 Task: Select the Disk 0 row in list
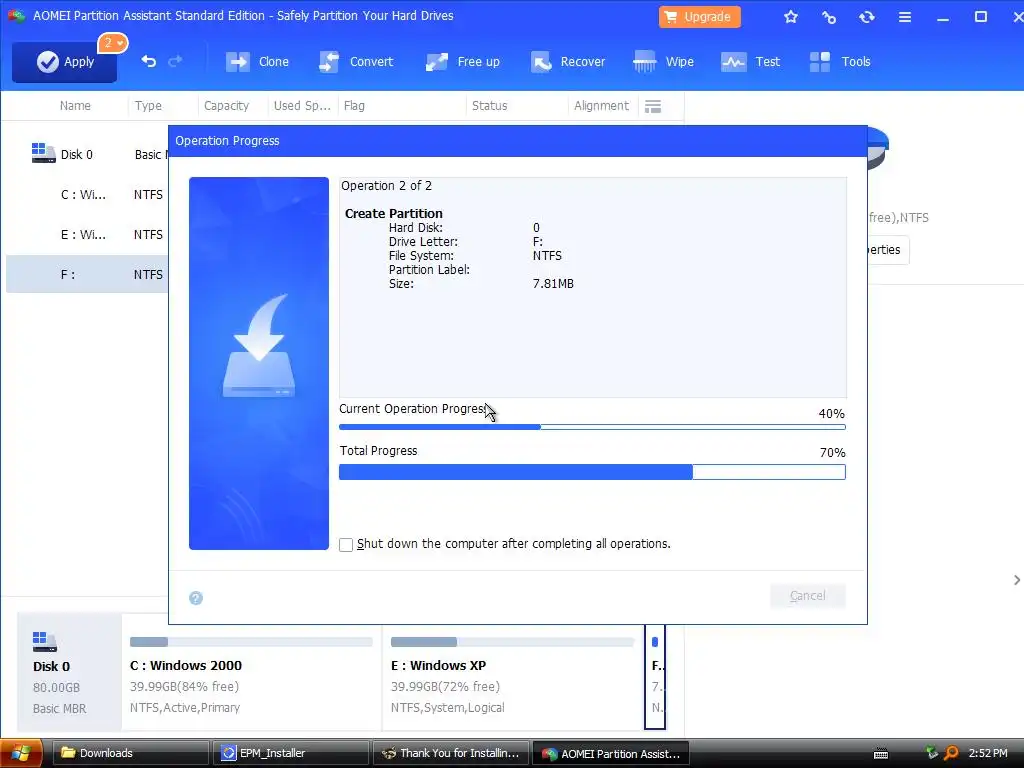tap(87, 155)
